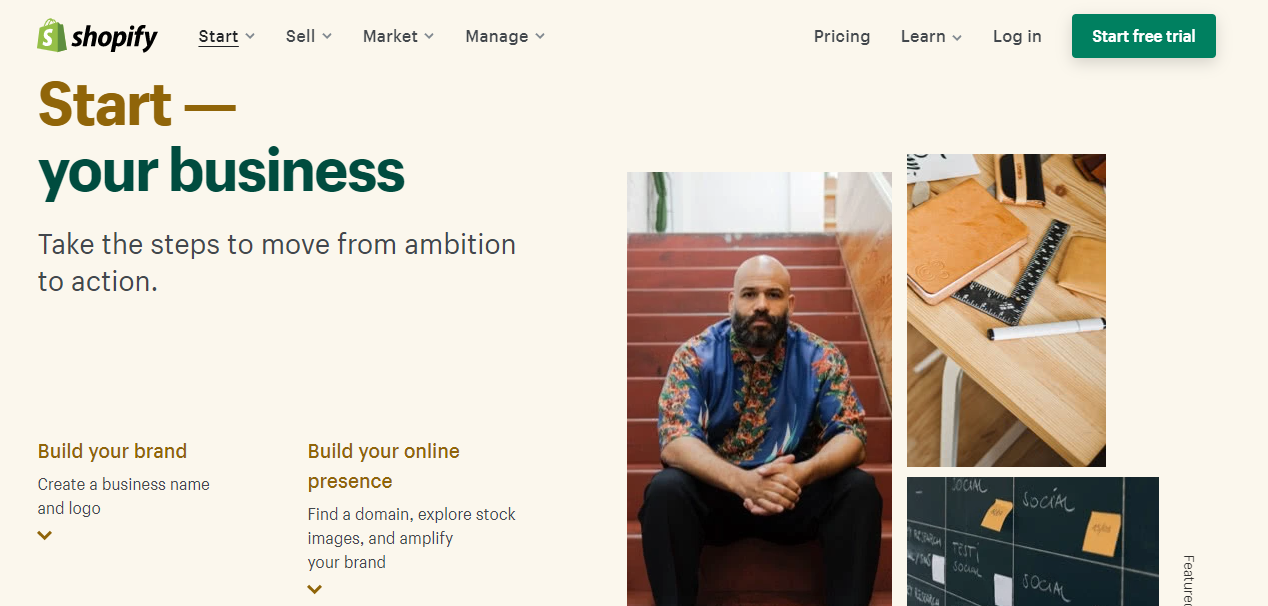
Task: Expand the Build your online presence section
Action: [x=315, y=589]
